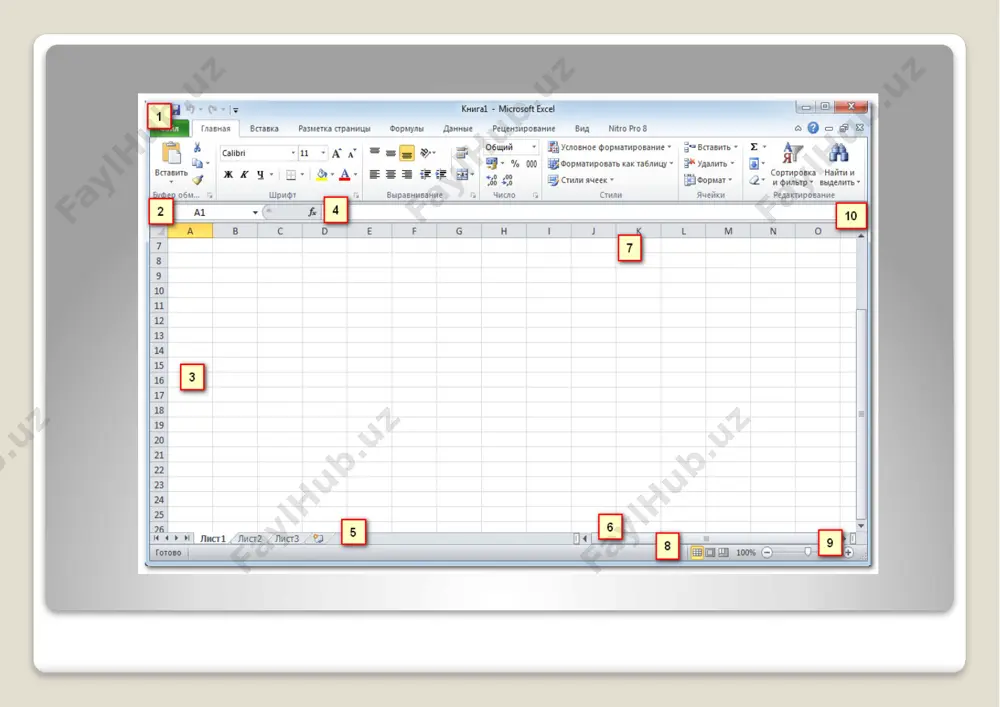Open the Name Box A1 dropdown arrow
1000x707 pixels.
coord(254,212)
